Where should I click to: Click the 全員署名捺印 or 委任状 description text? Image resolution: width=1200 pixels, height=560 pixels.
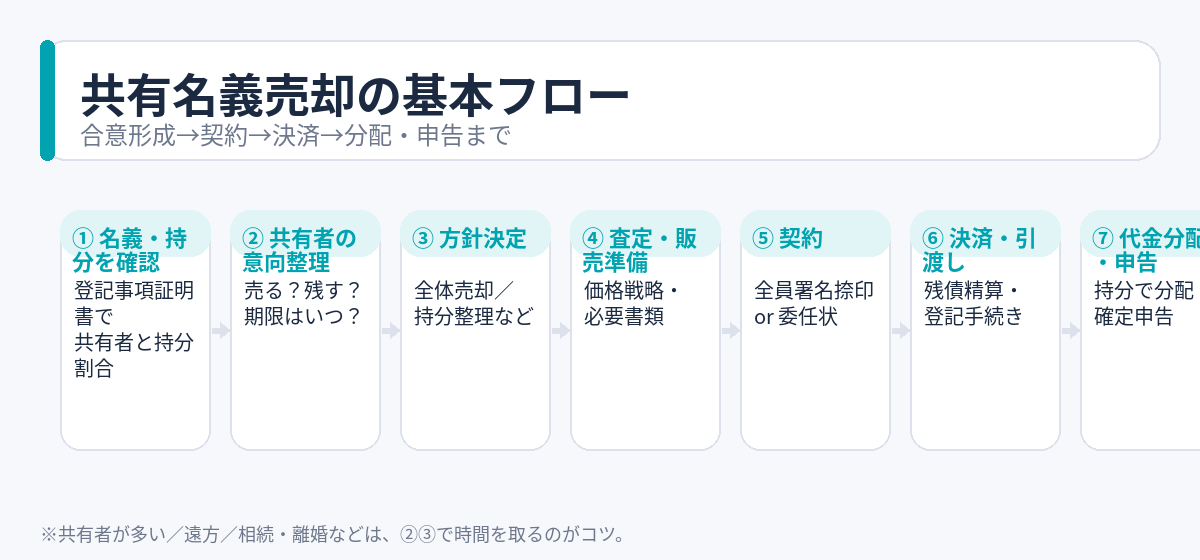(814, 304)
